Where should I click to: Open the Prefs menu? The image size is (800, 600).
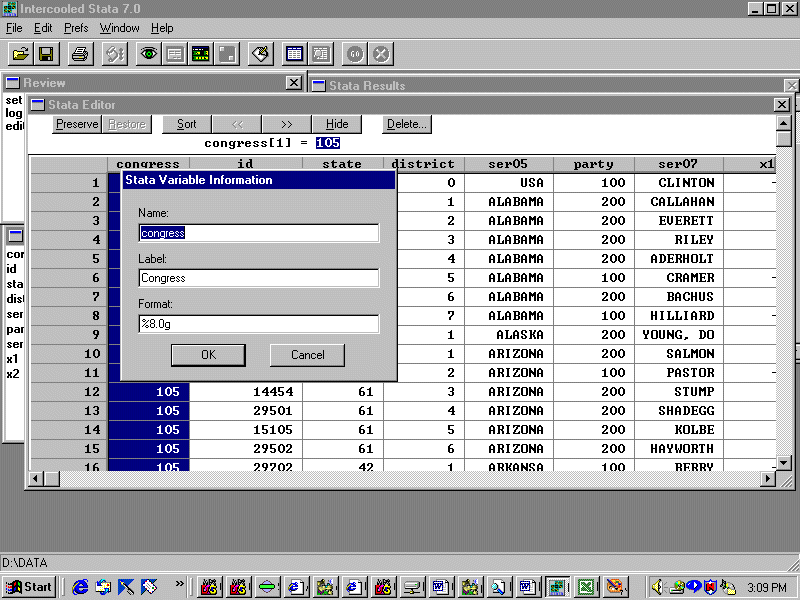click(76, 28)
